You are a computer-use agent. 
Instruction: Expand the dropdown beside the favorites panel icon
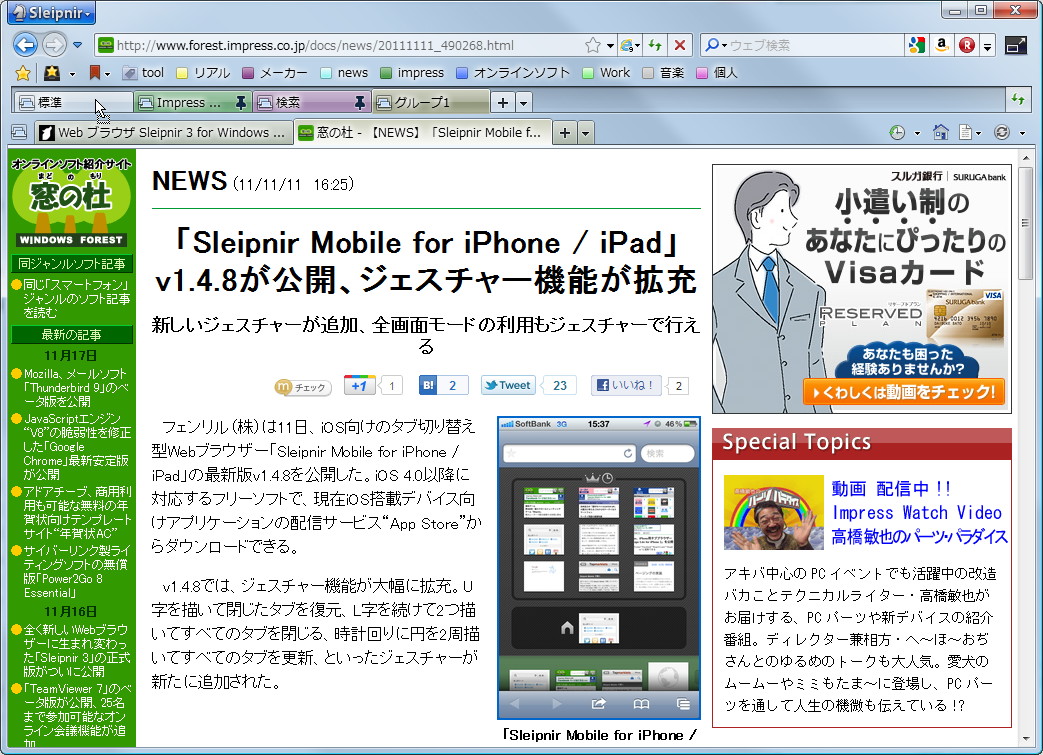point(72,73)
